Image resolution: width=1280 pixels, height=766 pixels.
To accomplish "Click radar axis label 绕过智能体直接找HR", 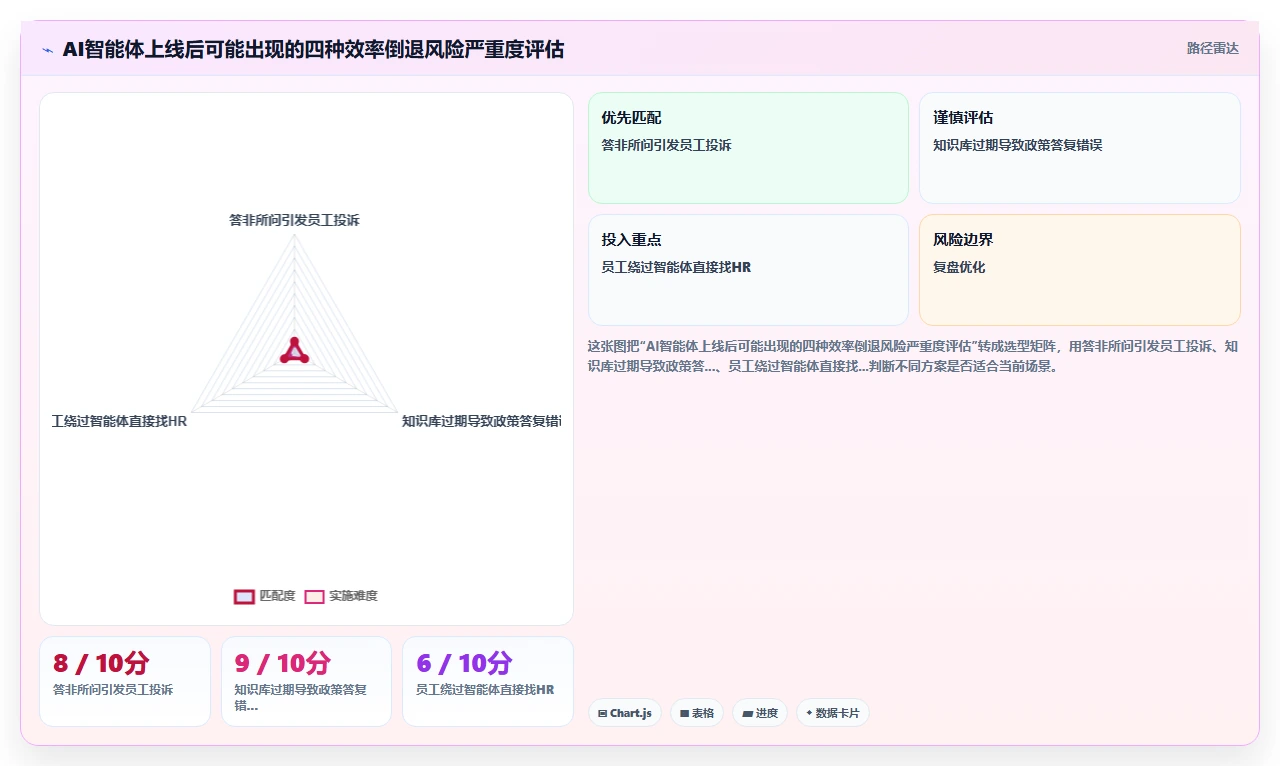I will tap(119, 421).
